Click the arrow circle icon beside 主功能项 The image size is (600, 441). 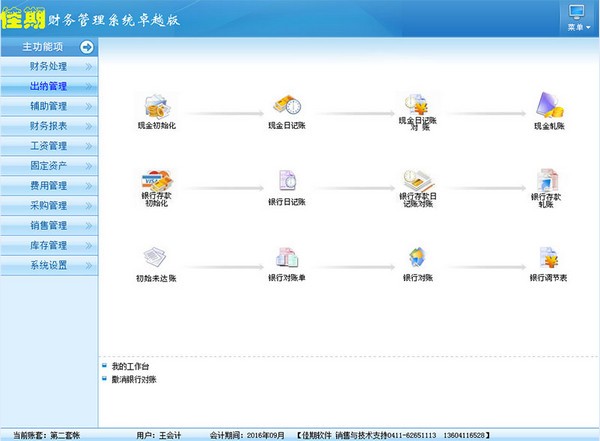click(86, 47)
